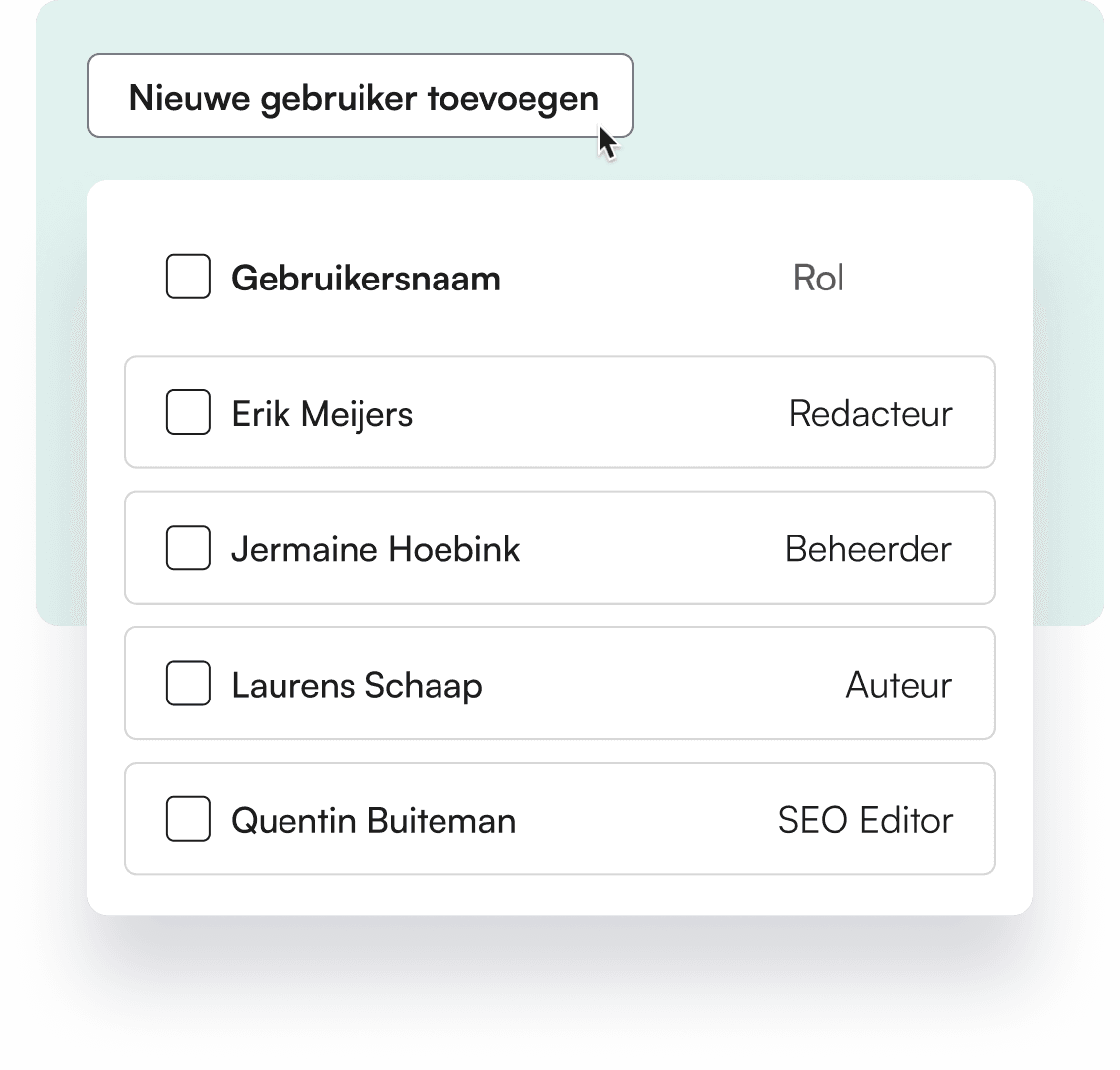The image size is (1120, 1070).
Task: Select the Laurens Schaap row card
Action: (560, 684)
